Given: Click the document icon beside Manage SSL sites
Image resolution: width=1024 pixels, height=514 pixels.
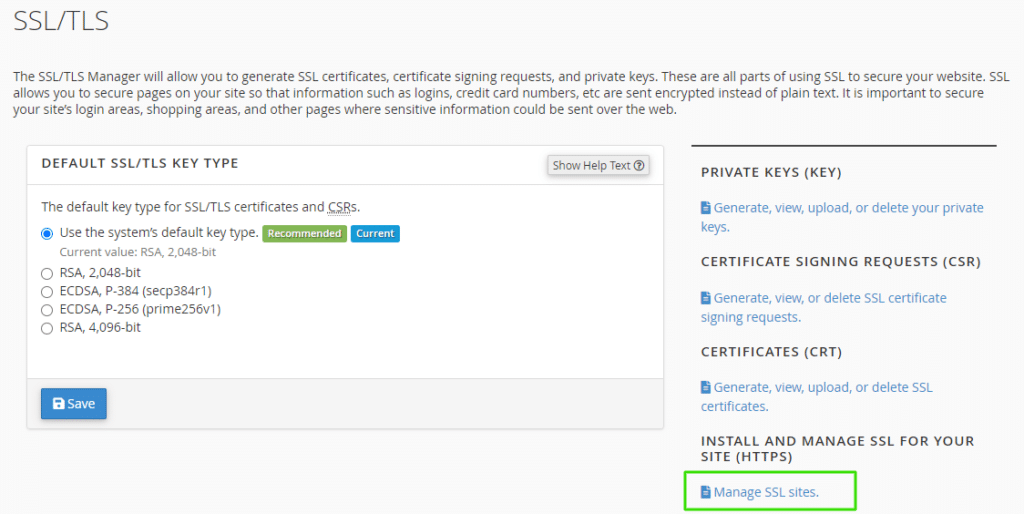Looking at the screenshot, I should 705,492.
